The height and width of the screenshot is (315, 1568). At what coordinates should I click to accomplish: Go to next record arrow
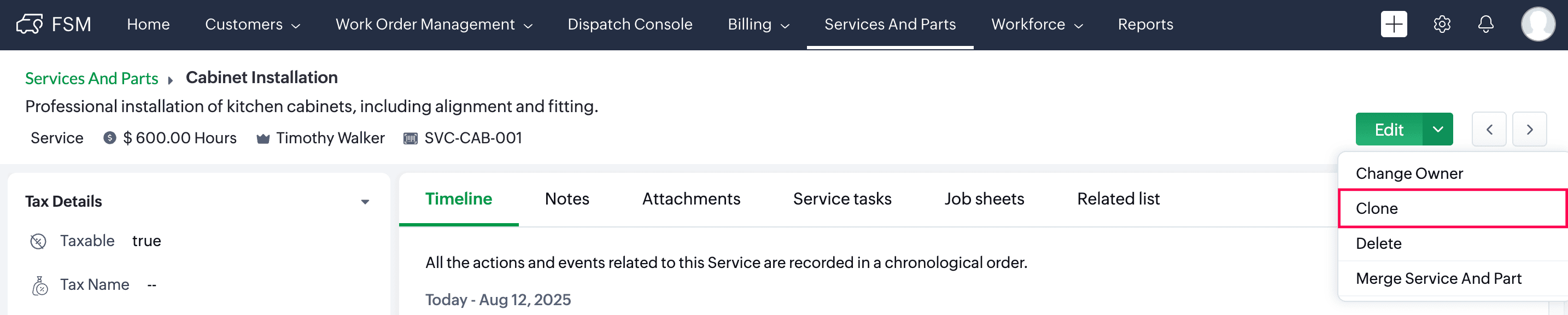(1529, 130)
